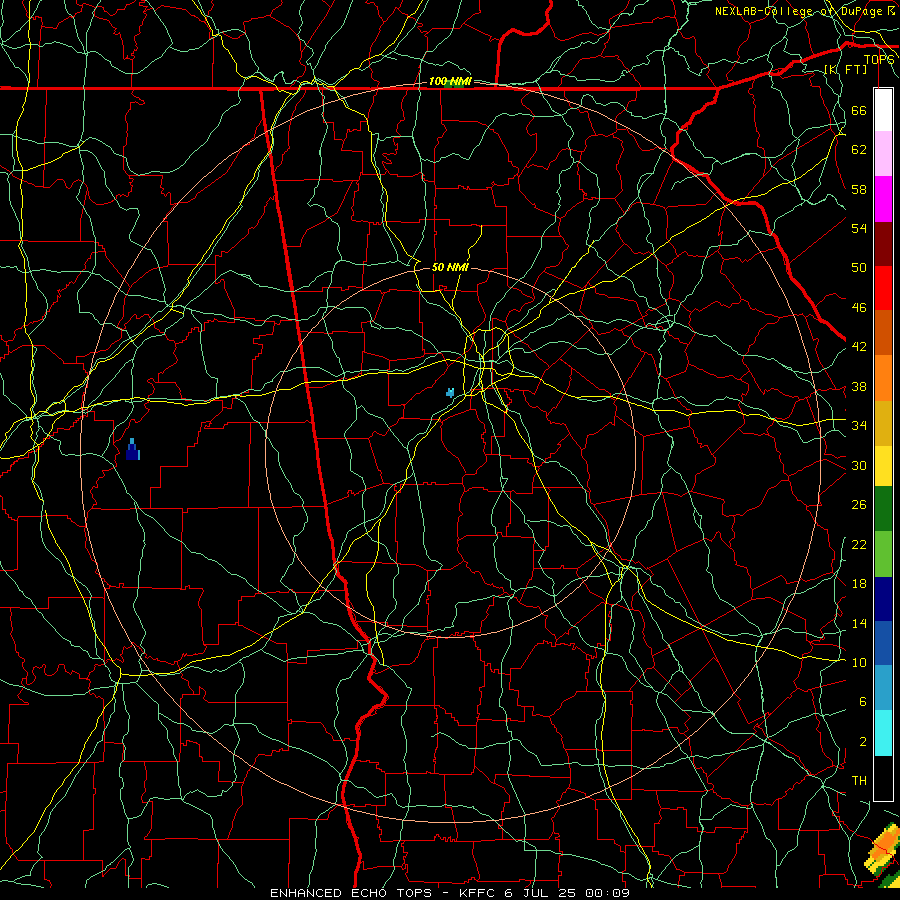Click the 42 legend value
Screen dimensions: 900x900
pos(859,347)
